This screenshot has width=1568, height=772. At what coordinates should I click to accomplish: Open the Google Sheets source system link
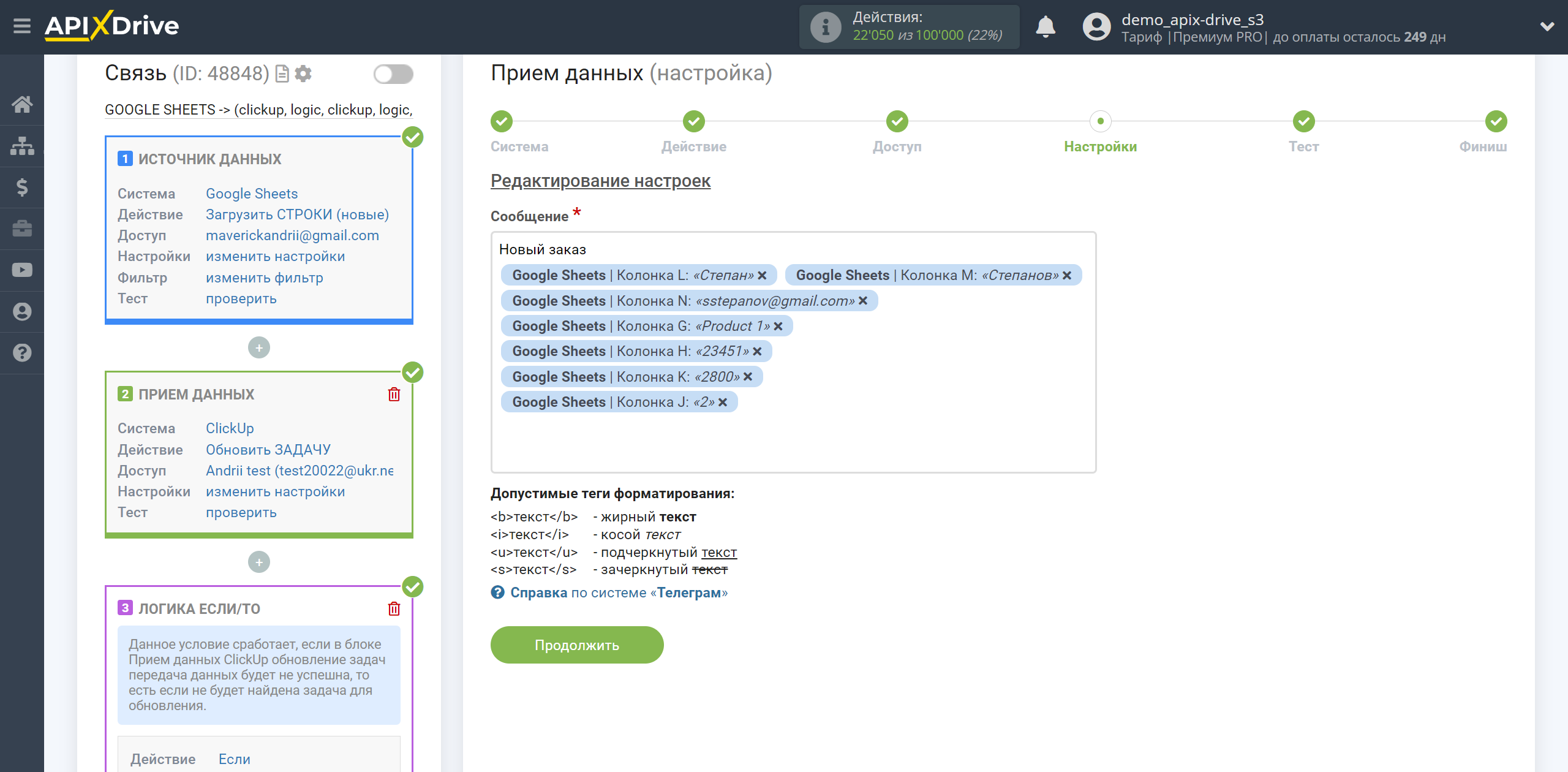click(252, 194)
